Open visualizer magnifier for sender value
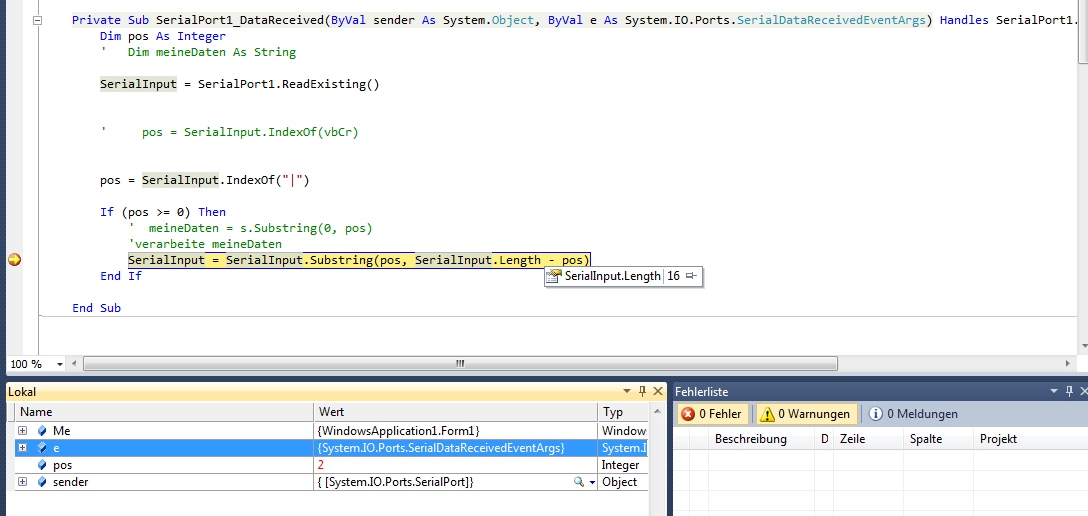Screen dimensions: 1088x516 click(x=578, y=481)
